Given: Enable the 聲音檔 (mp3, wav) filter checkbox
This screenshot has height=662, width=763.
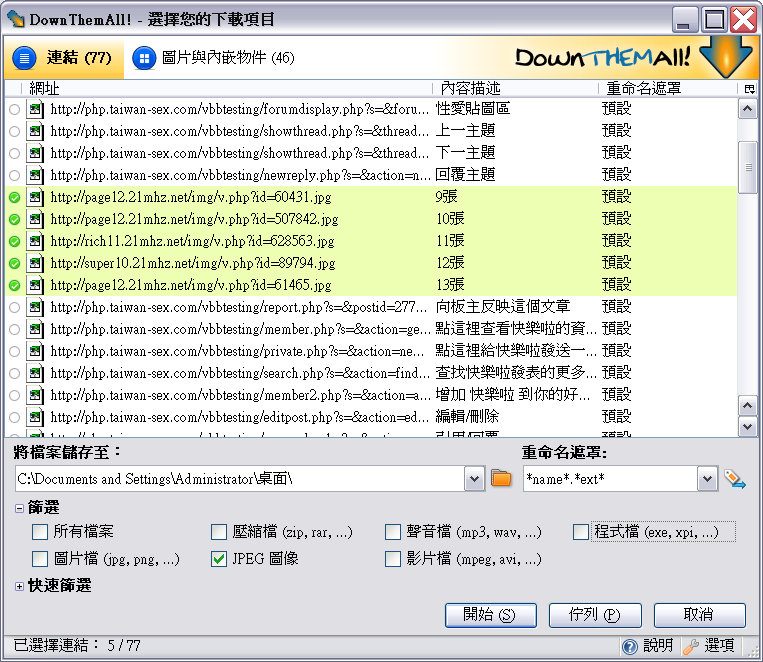Looking at the screenshot, I should 393,532.
